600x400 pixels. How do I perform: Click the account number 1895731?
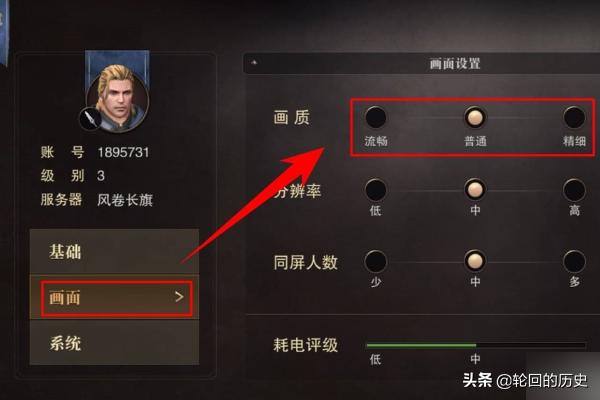pos(123,152)
